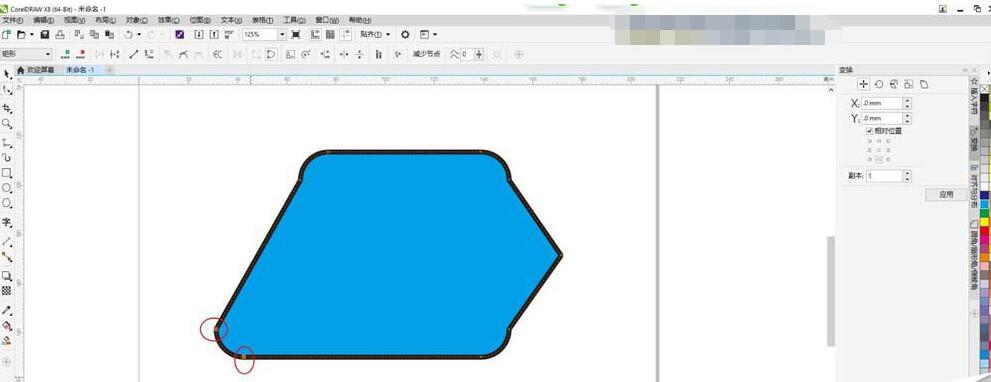Select the Zoom tool in toolbox
The image size is (991, 382).
click(7, 123)
